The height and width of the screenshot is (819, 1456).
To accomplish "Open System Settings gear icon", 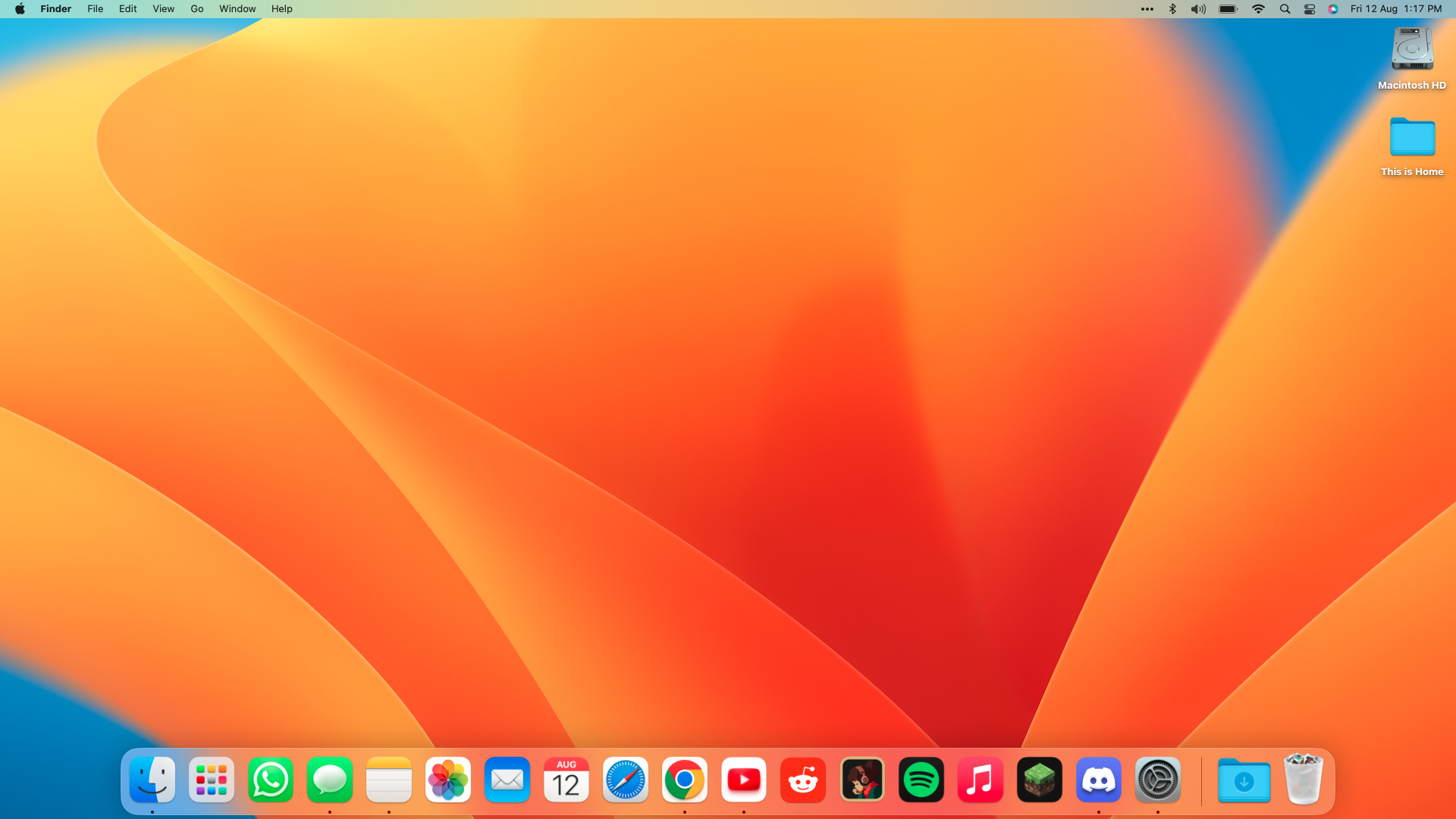I will coord(1158,780).
